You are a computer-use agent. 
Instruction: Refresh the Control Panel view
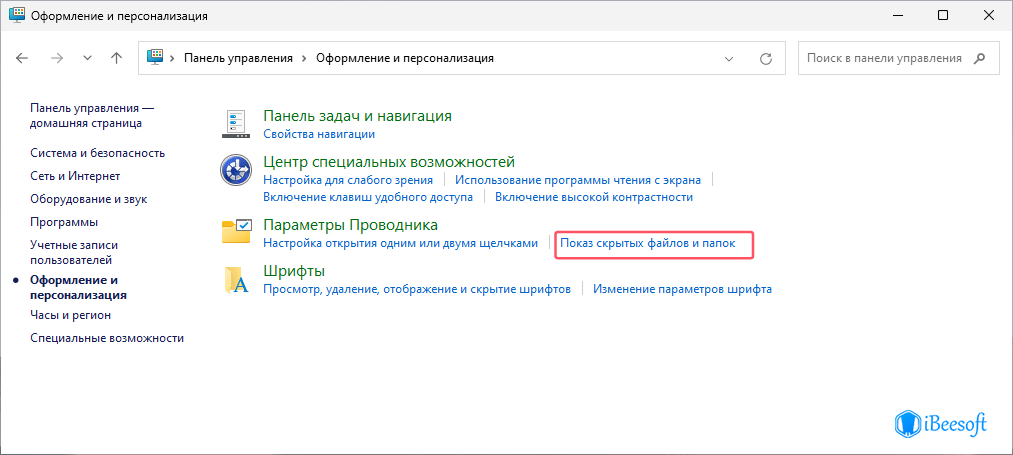766,58
